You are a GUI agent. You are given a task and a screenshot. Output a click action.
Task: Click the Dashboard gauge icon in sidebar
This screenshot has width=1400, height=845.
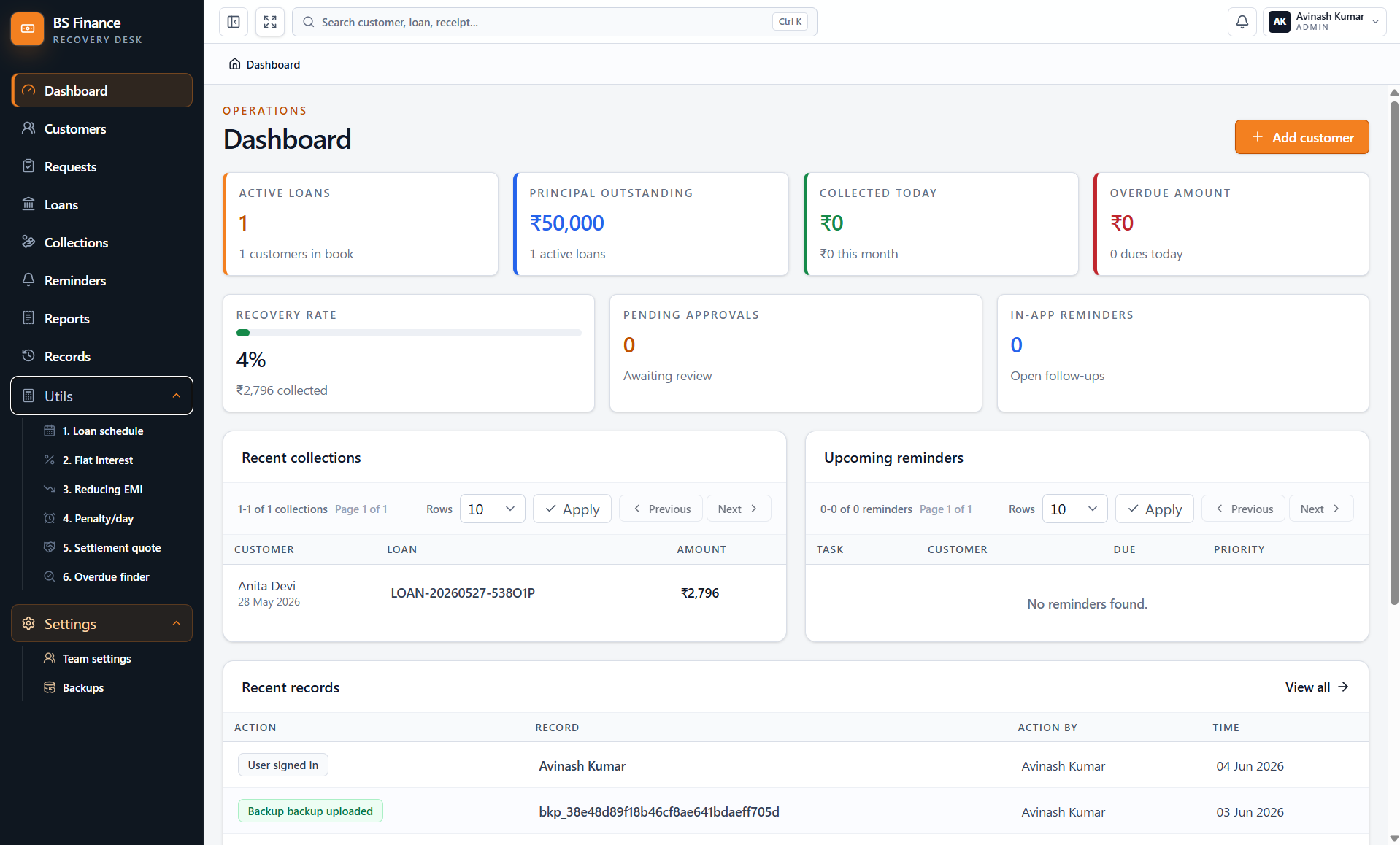point(28,90)
